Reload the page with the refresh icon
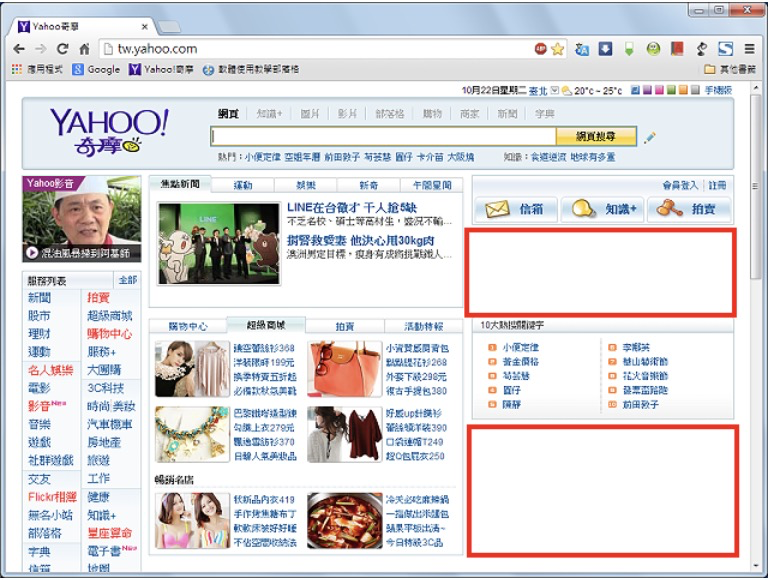 point(63,49)
